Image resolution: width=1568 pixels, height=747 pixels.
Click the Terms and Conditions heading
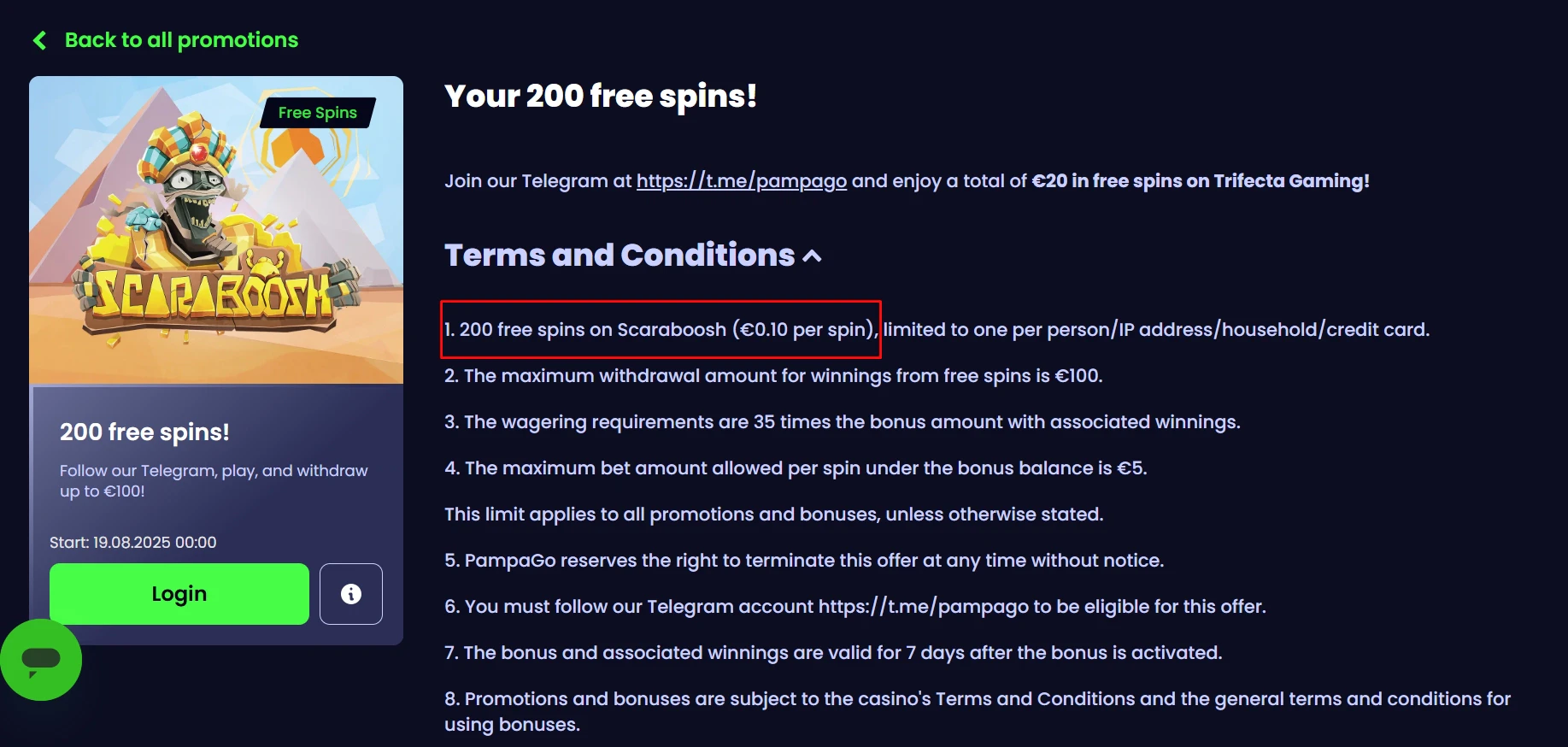tap(620, 255)
